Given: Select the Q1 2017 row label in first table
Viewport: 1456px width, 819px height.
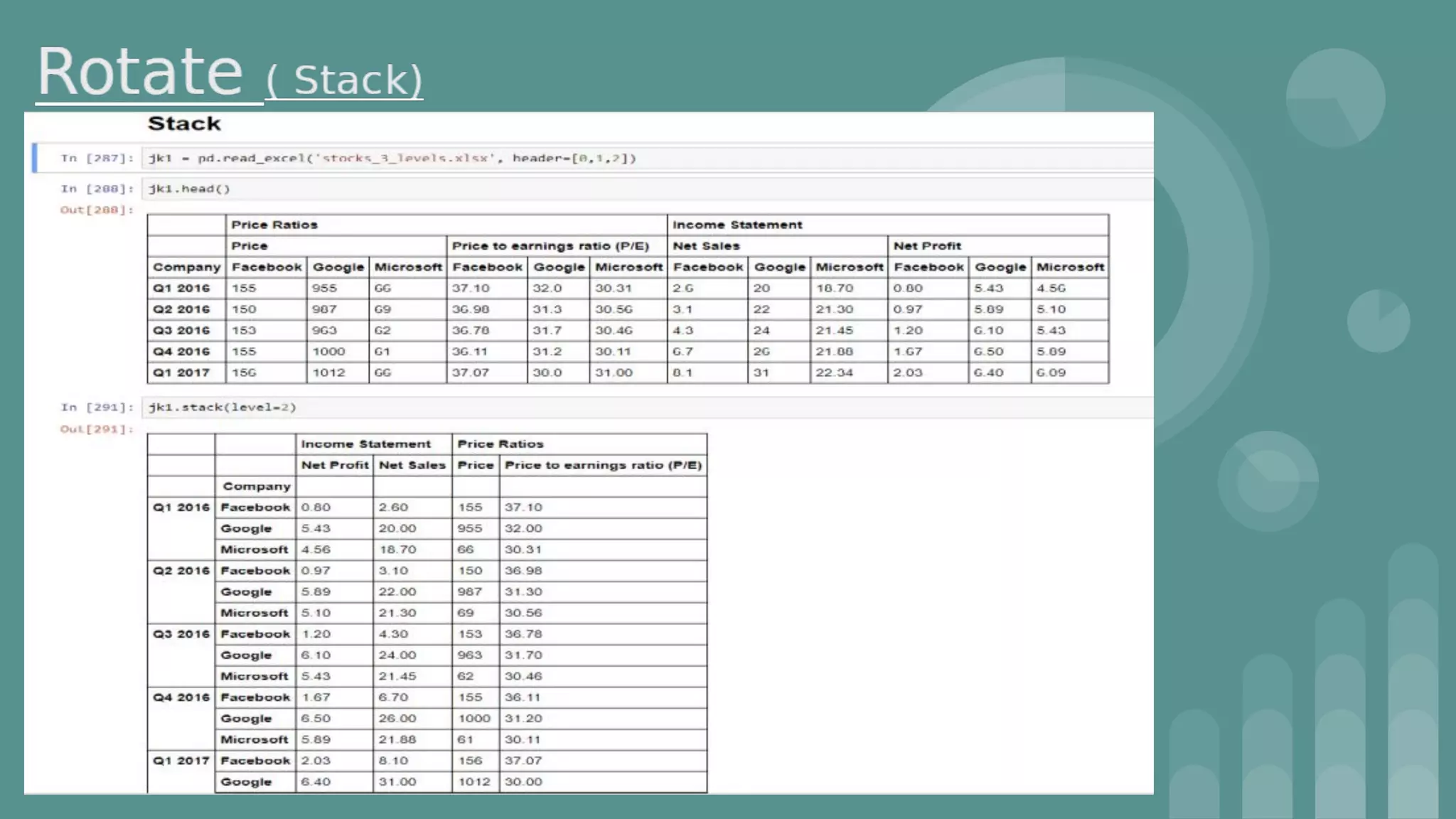Looking at the screenshot, I should pyautogui.click(x=181, y=373).
